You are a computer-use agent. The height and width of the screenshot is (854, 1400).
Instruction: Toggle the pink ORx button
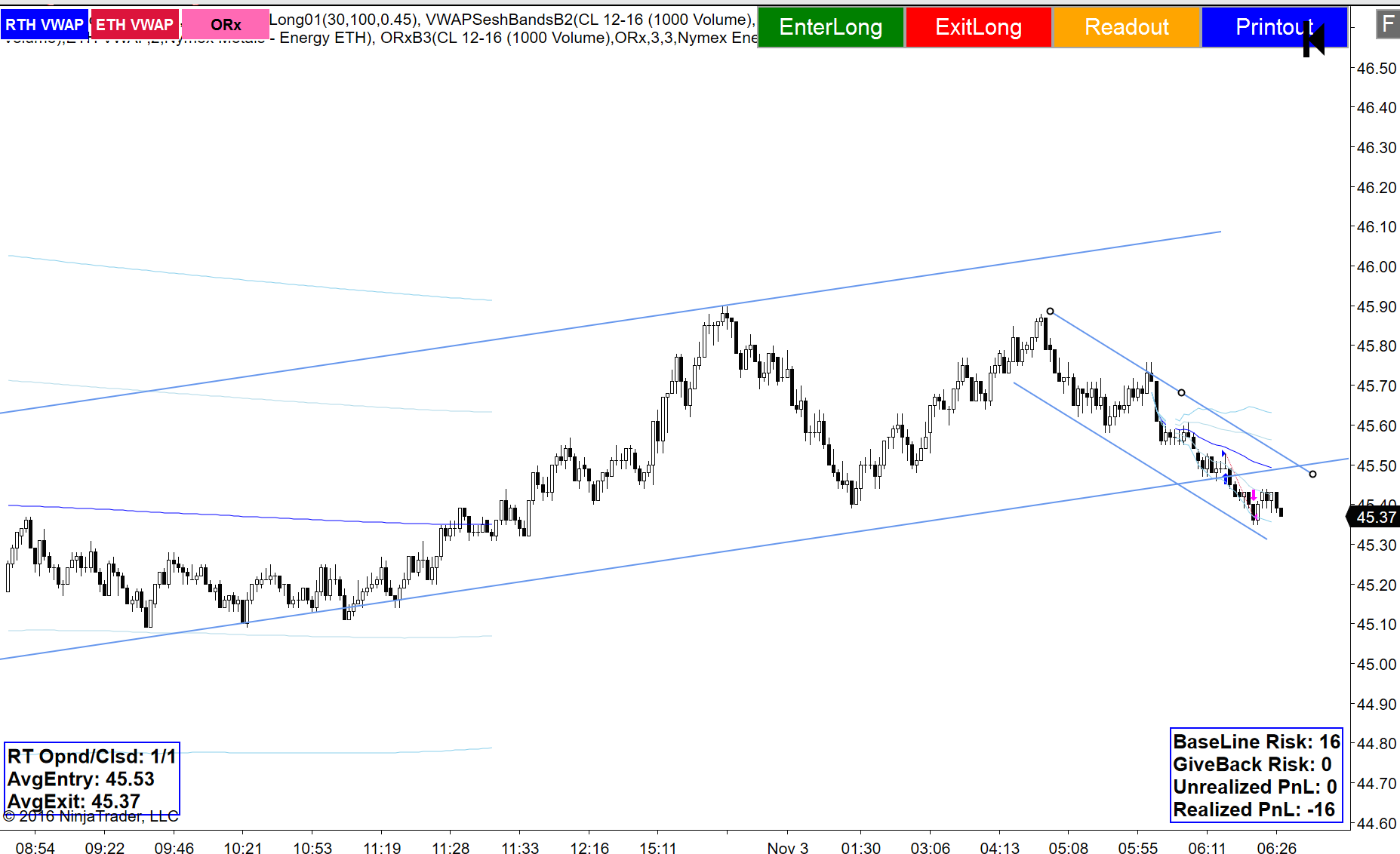click(x=225, y=24)
